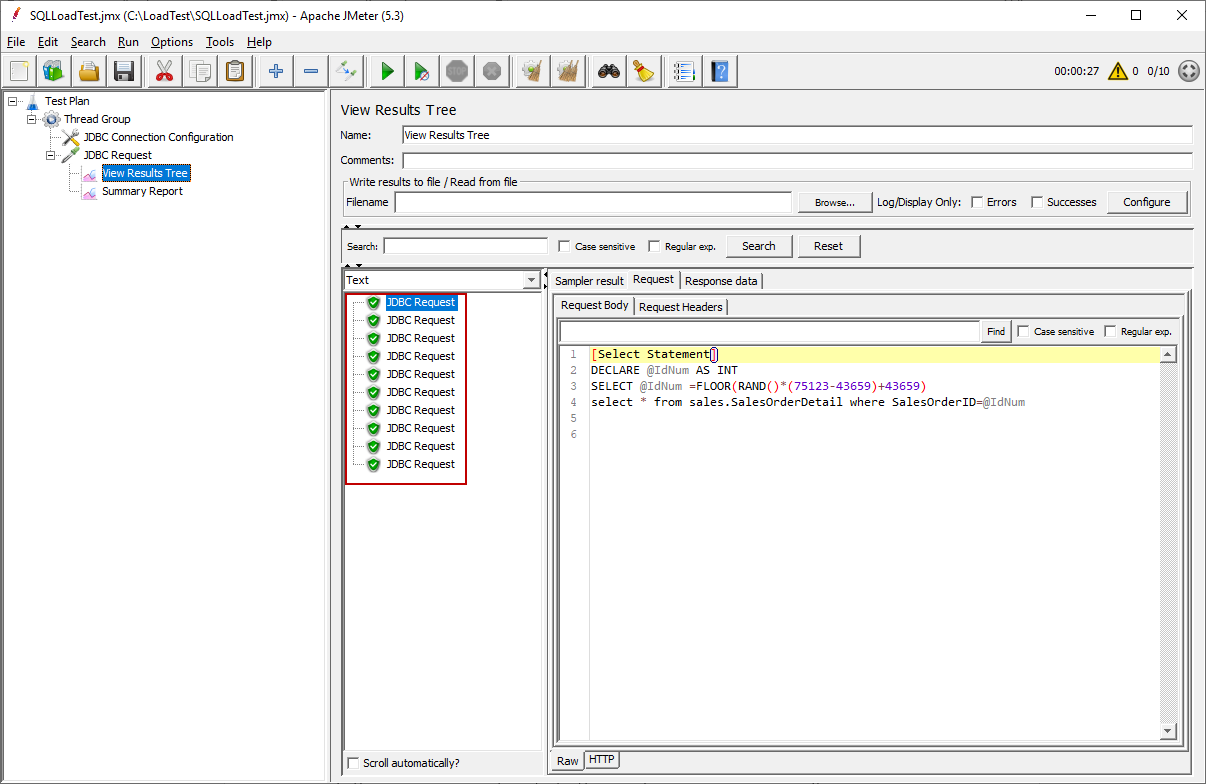Screen dimensions: 1206x784
Task: Open the Function Helper list icon
Action: (x=684, y=71)
